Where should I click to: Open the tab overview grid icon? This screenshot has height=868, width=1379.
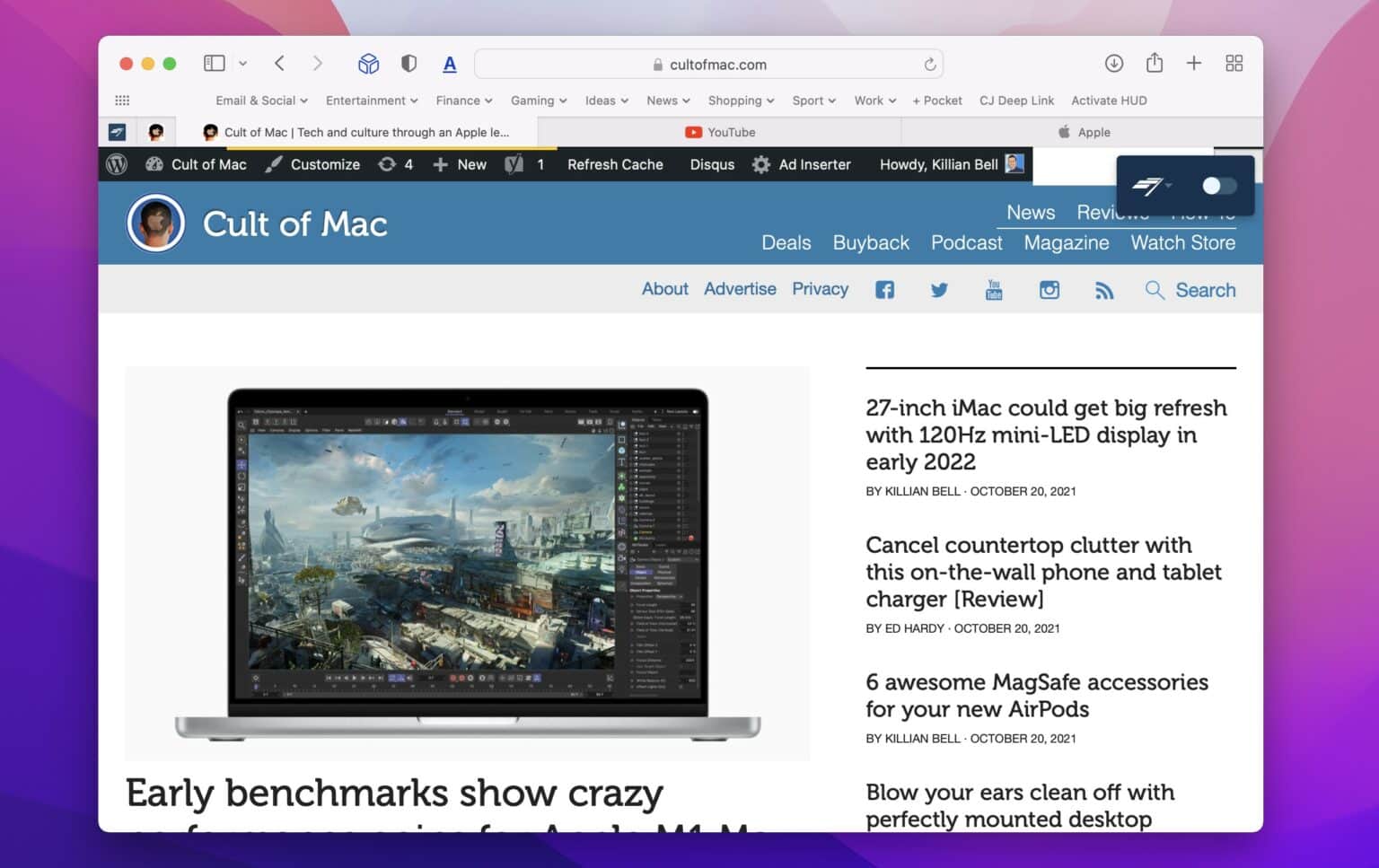1234,63
